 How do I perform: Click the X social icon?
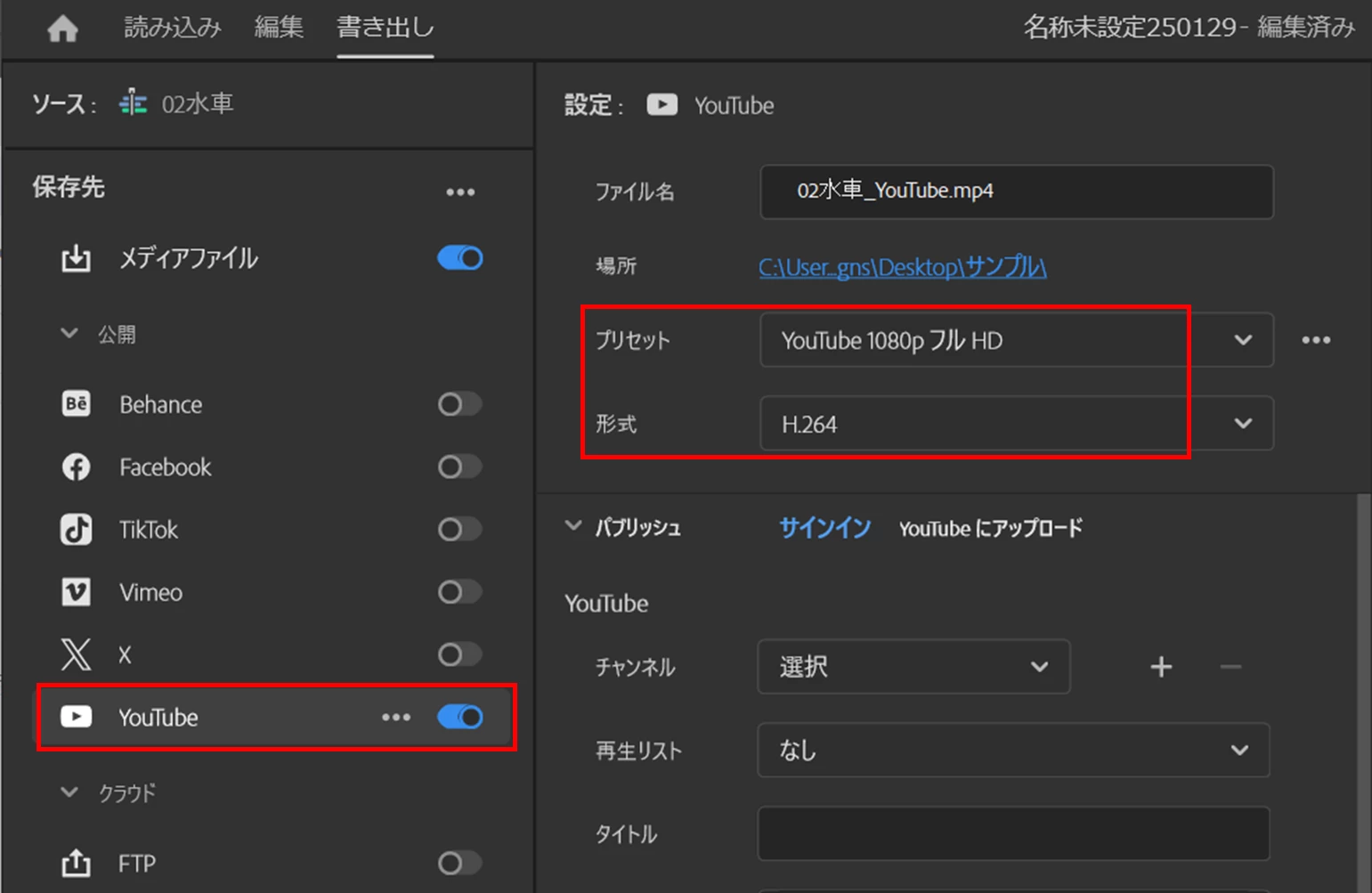point(76,654)
